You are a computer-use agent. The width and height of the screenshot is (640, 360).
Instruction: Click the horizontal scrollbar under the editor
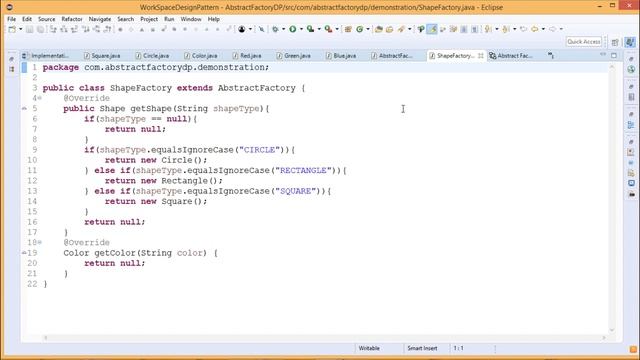point(324,338)
